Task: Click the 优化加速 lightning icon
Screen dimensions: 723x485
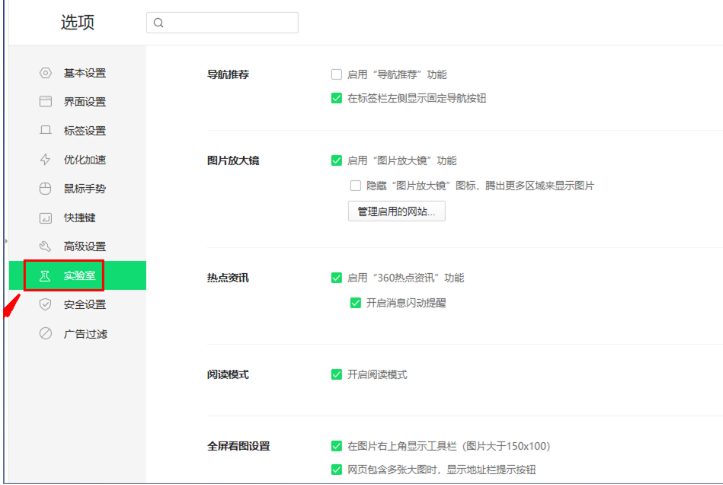Action: pyautogui.click(x=45, y=160)
